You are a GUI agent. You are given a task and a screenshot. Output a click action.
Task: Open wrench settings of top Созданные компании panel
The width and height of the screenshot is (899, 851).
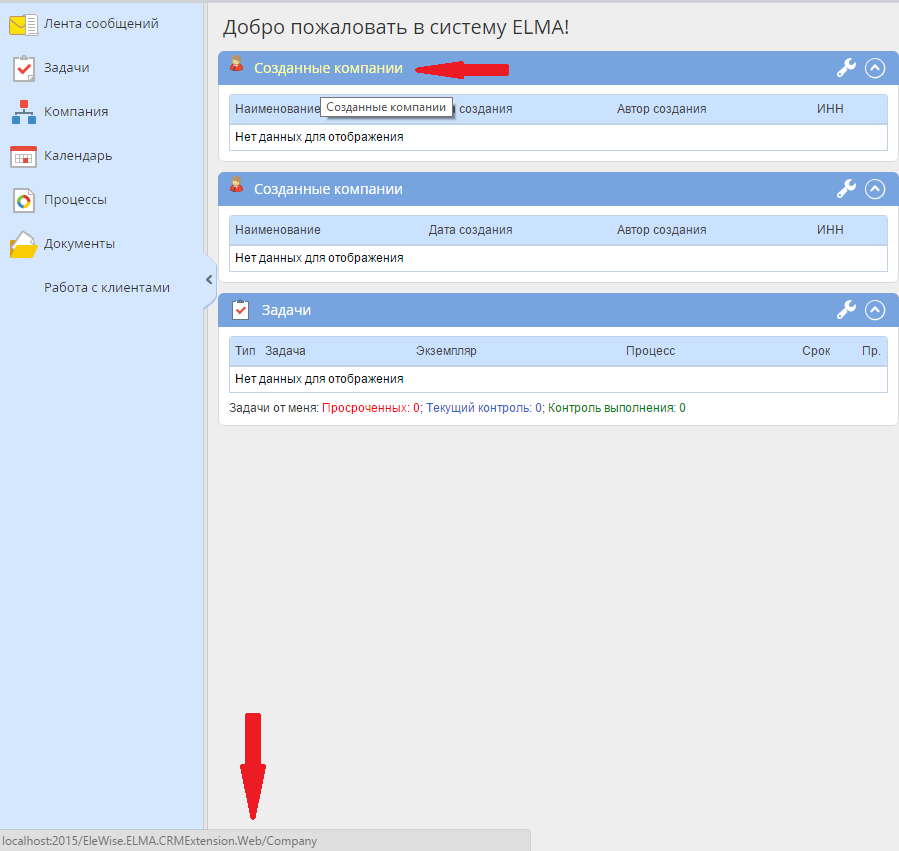tap(846, 68)
